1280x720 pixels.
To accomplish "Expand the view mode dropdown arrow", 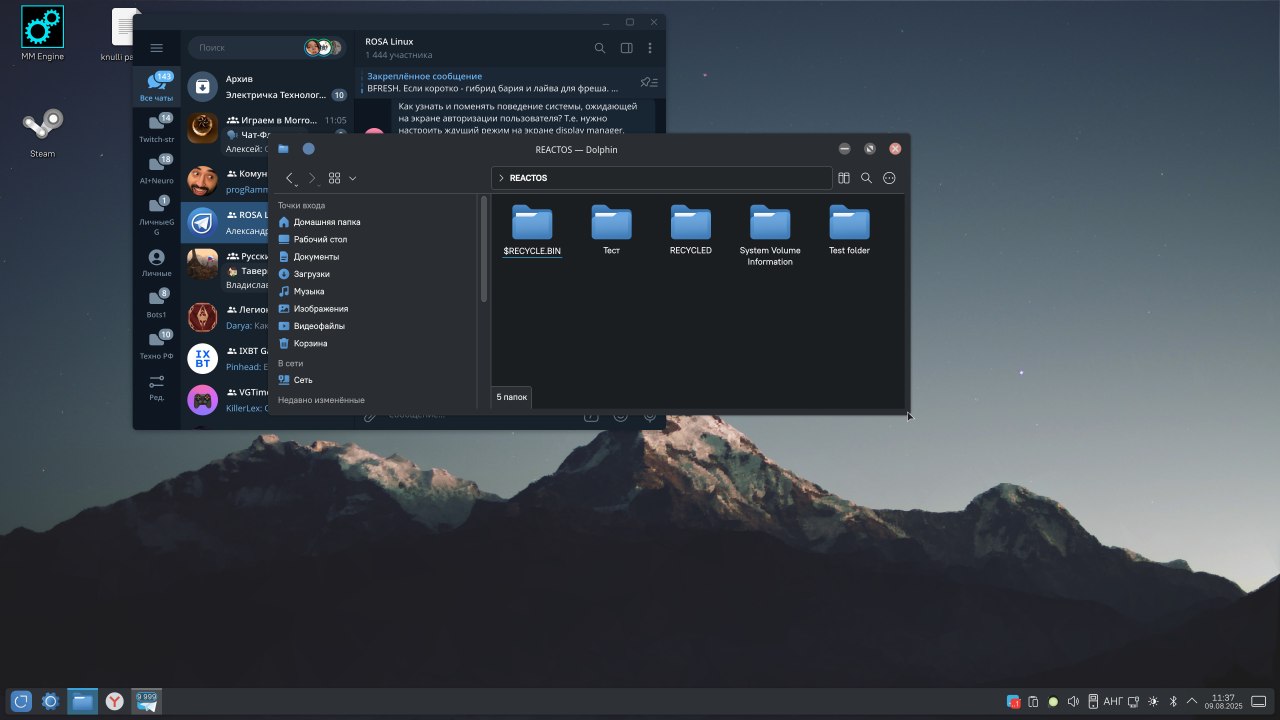I will 353,178.
